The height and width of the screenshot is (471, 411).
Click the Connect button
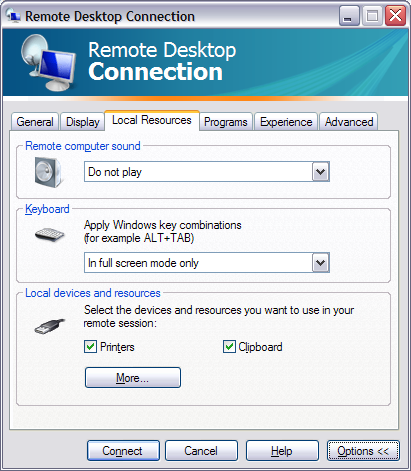point(123,451)
